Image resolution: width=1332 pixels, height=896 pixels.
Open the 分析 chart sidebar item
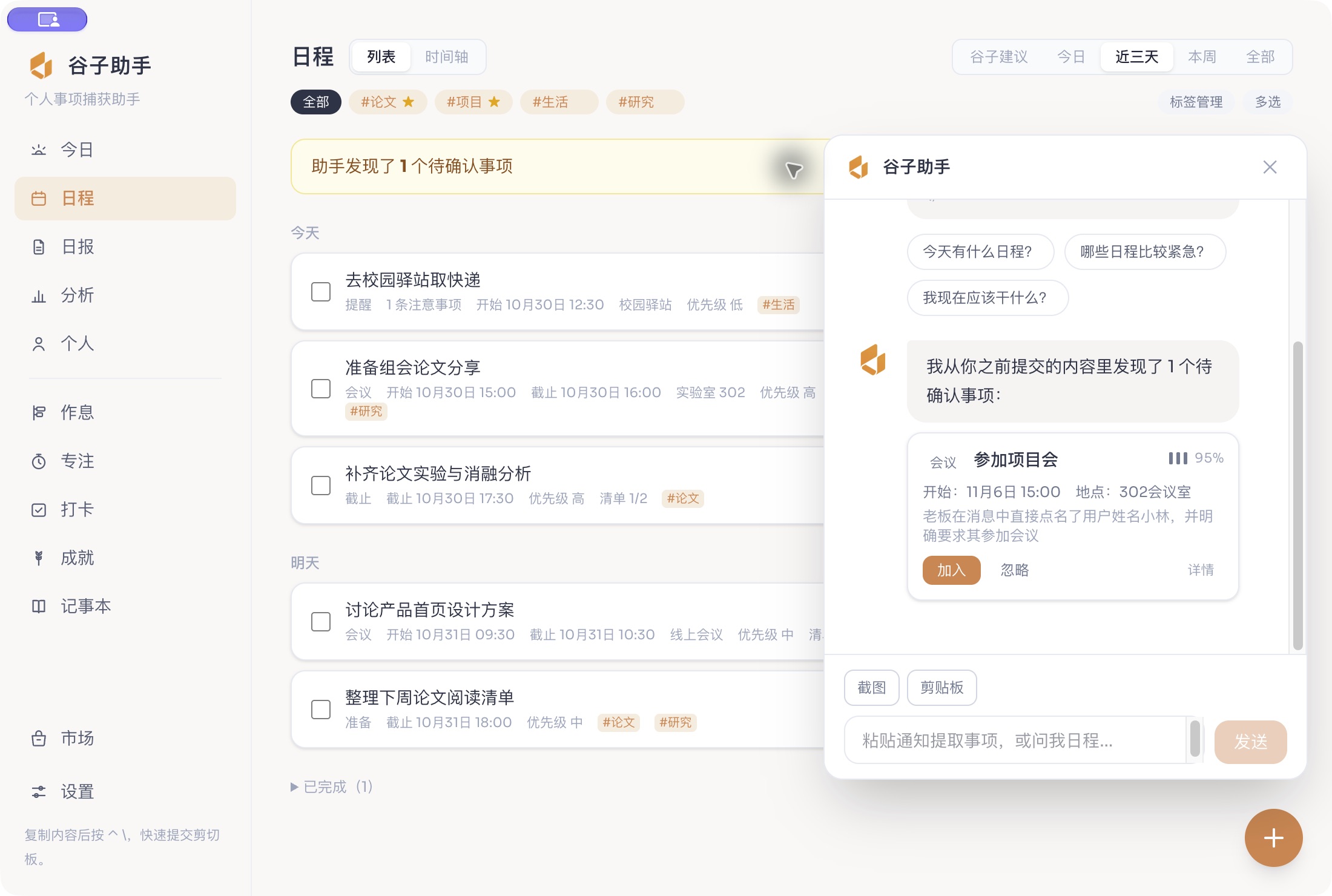[x=125, y=295]
